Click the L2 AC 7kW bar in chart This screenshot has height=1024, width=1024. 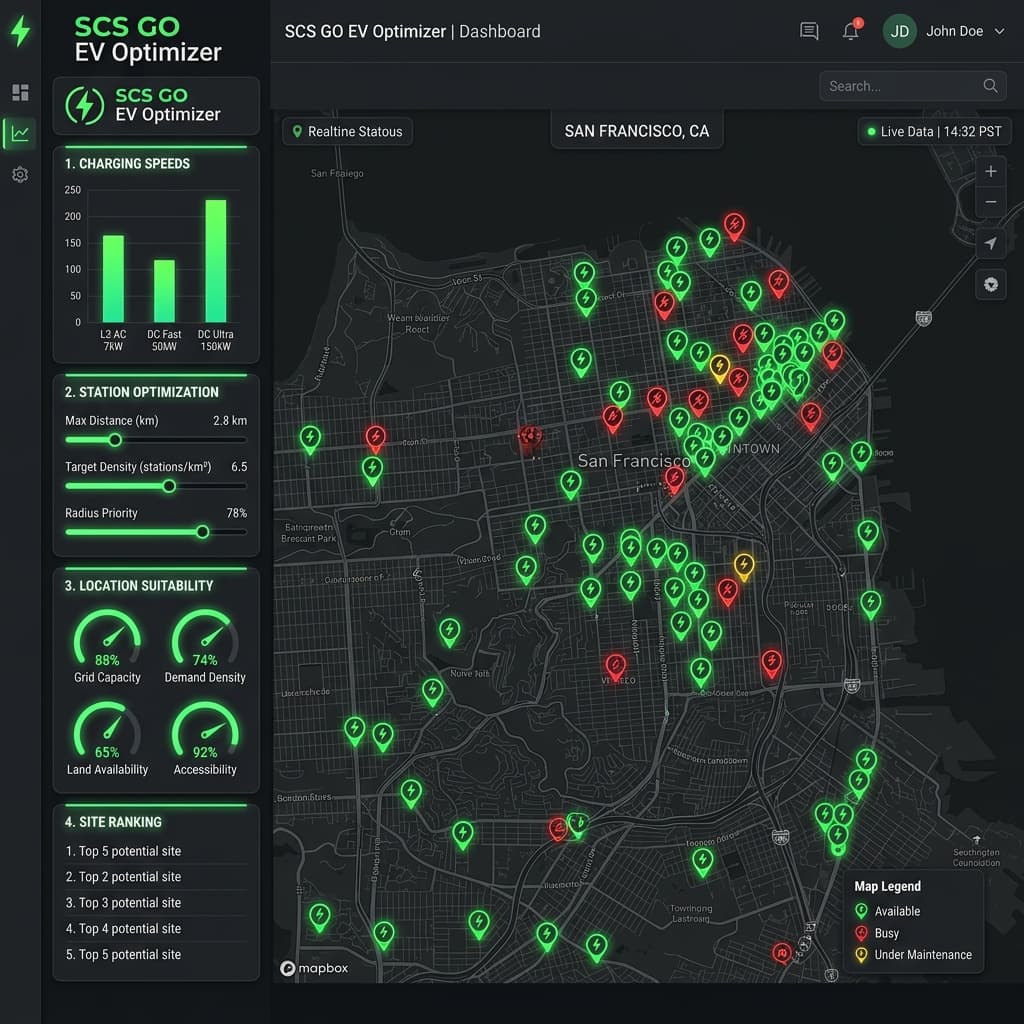pyautogui.click(x=113, y=279)
